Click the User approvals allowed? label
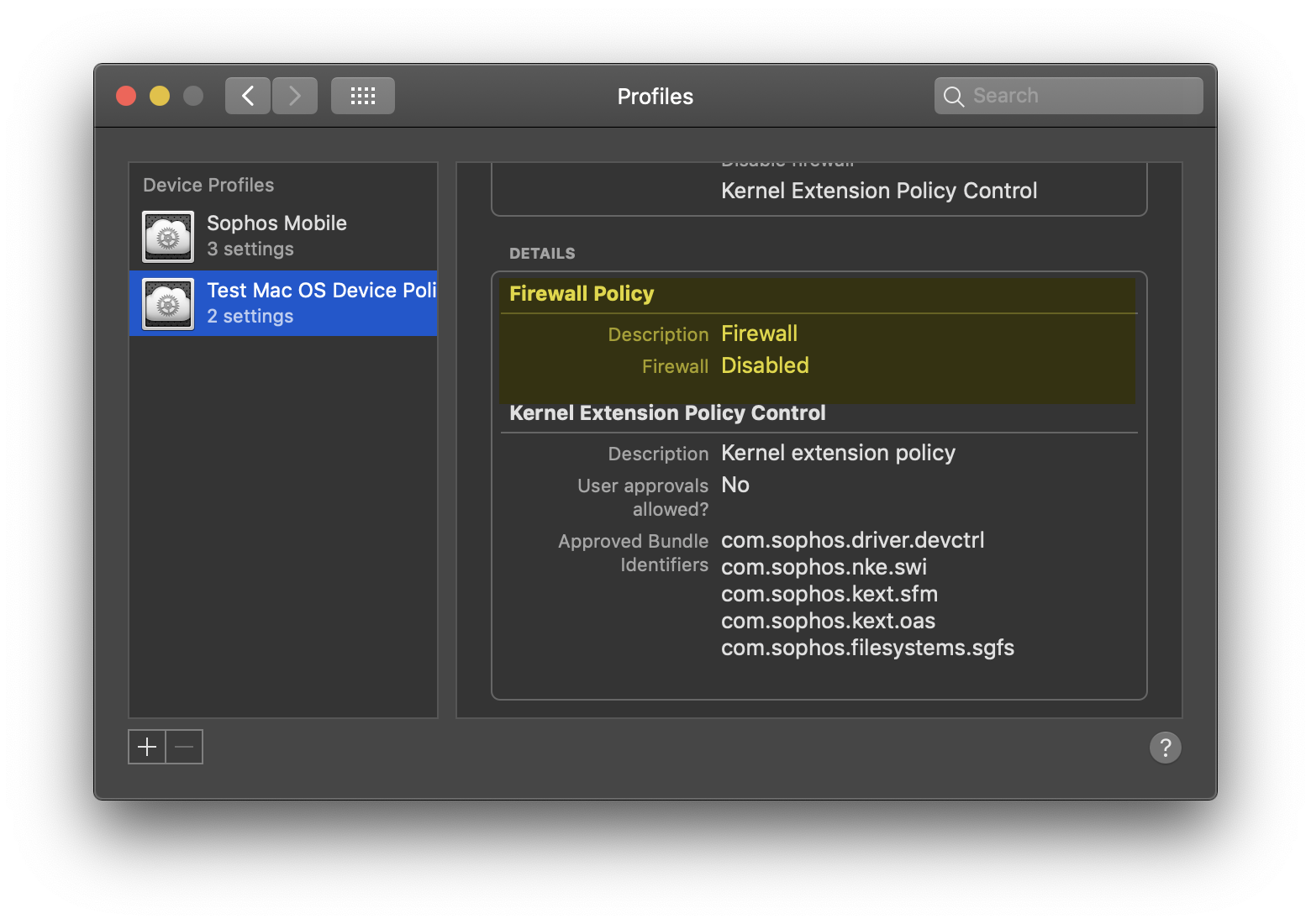This screenshot has width=1311, height=924. tap(643, 497)
